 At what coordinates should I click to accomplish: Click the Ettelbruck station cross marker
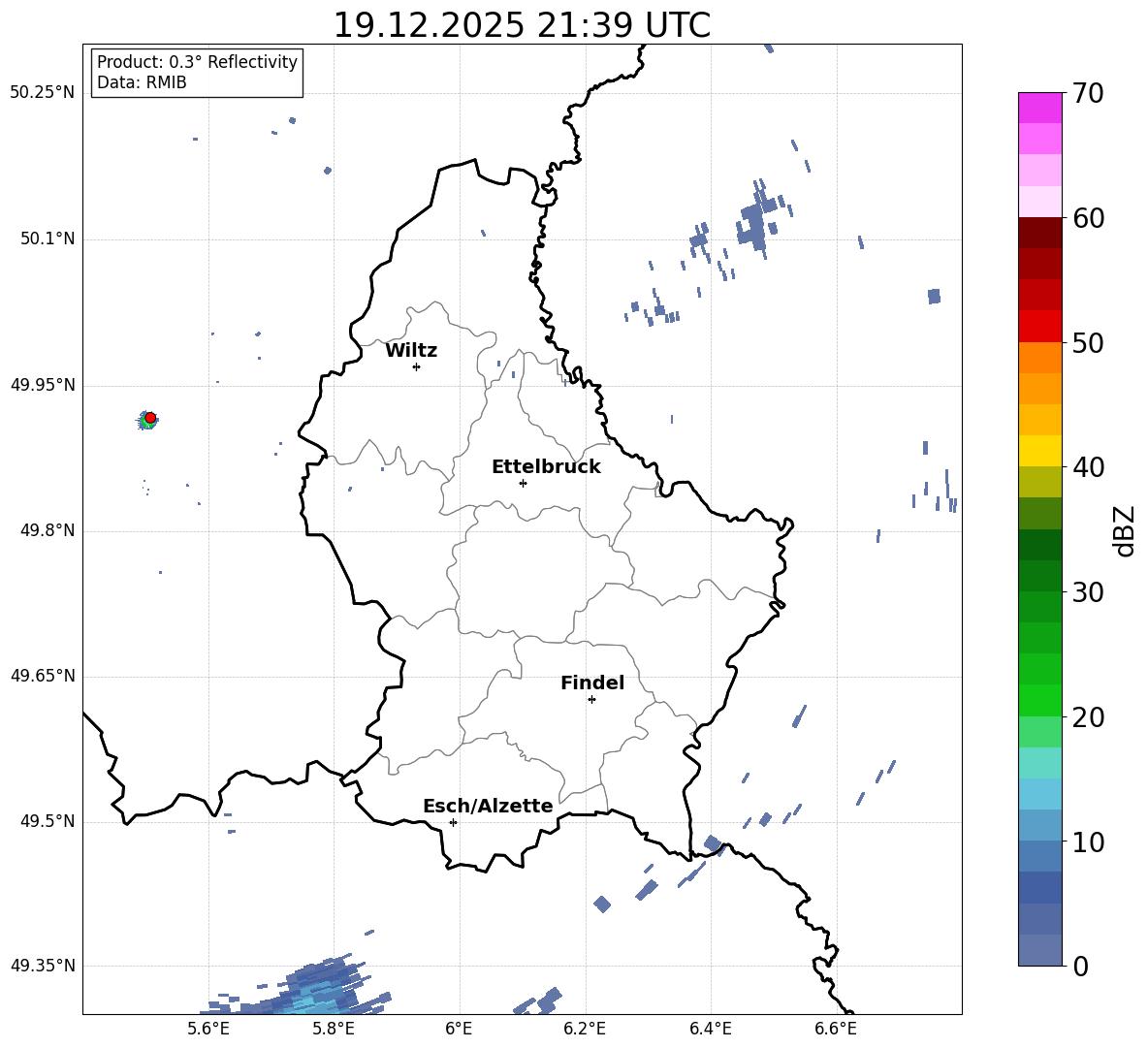[x=523, y=483]
